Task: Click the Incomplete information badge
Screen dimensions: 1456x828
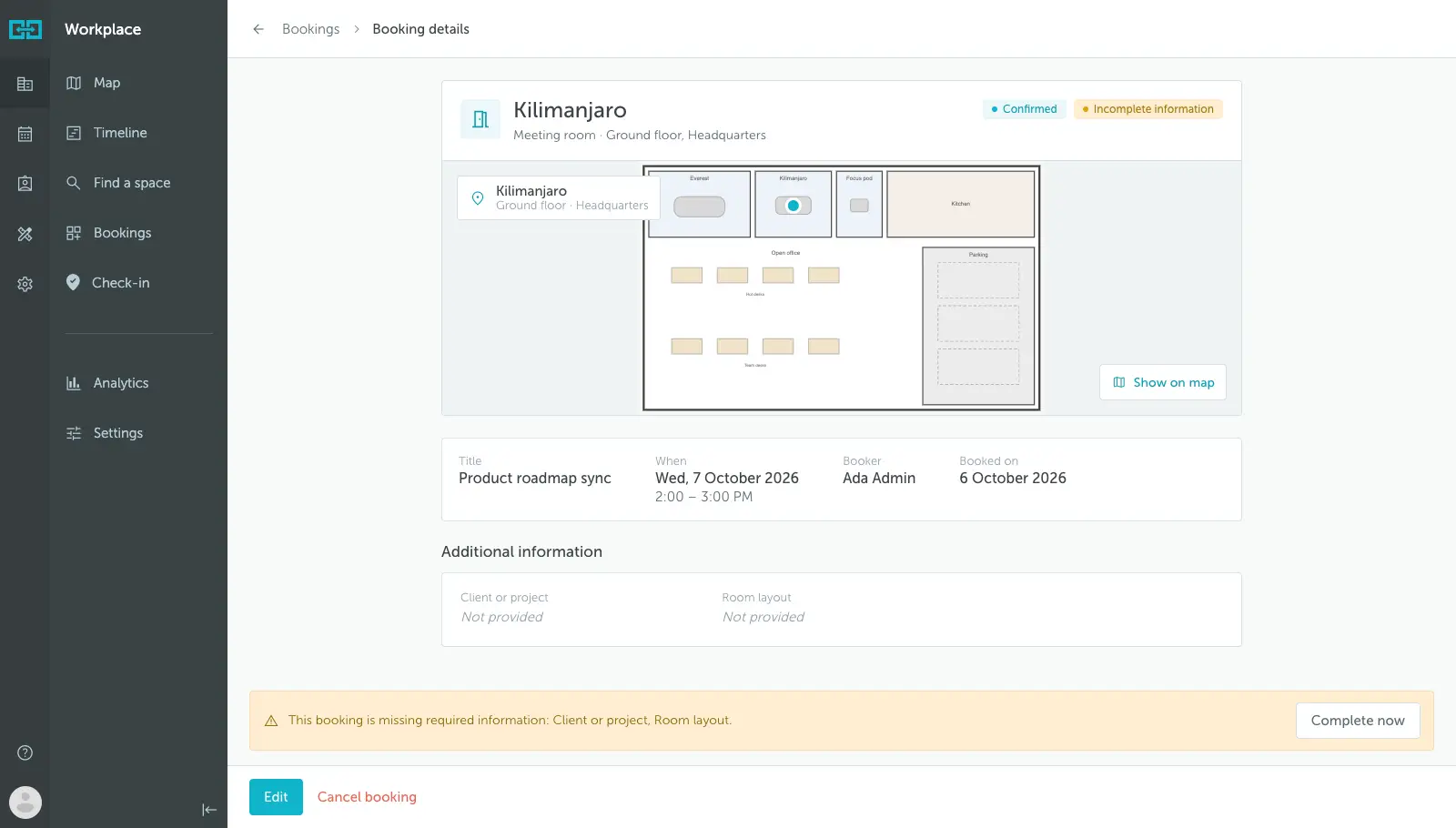Action: click(x=1148, y=109)
